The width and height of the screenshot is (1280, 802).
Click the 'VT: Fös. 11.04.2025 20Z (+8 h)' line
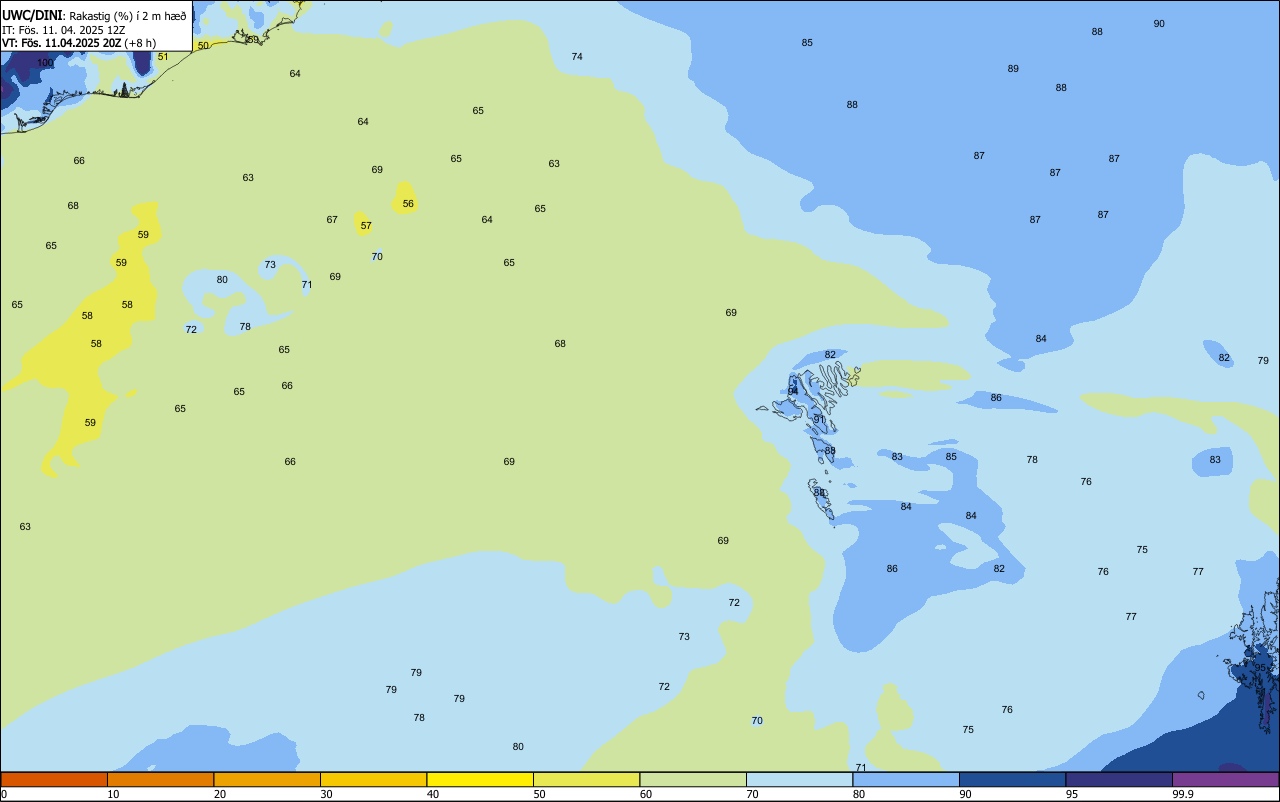[x=79, y=43]
